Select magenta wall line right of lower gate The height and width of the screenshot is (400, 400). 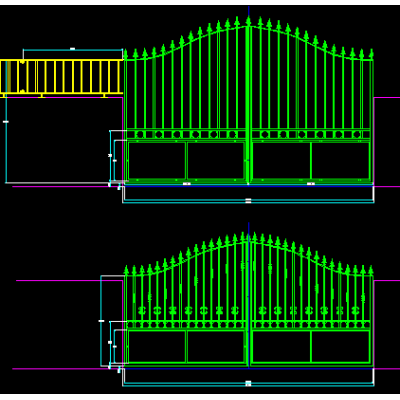click(387, 280)
